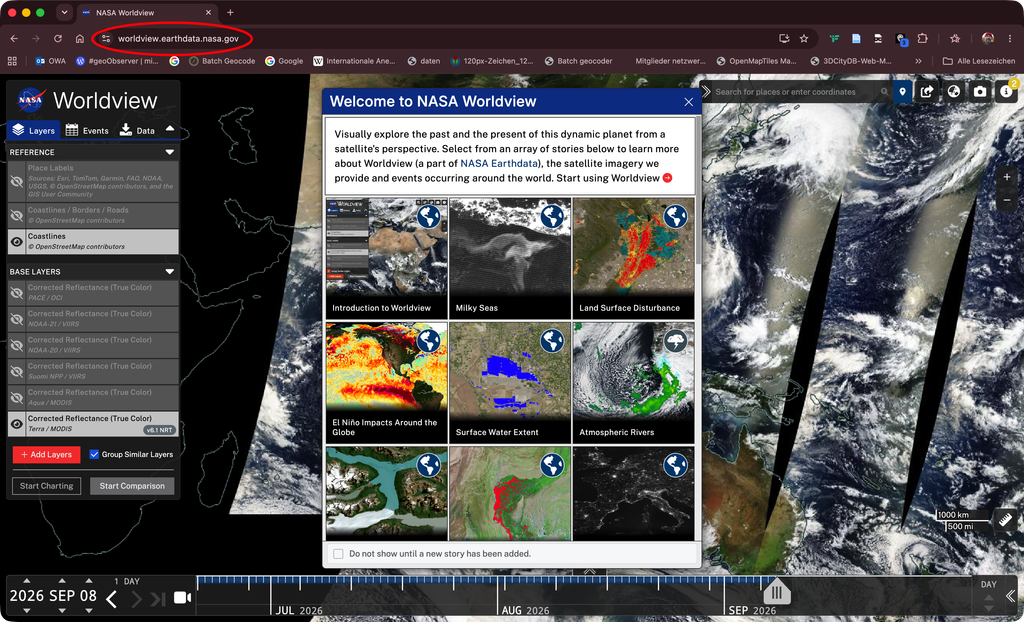The width and height of the screenshot is (1024, 622).
Task: Switch to the Events tab
Action: (x=87, y=130)
